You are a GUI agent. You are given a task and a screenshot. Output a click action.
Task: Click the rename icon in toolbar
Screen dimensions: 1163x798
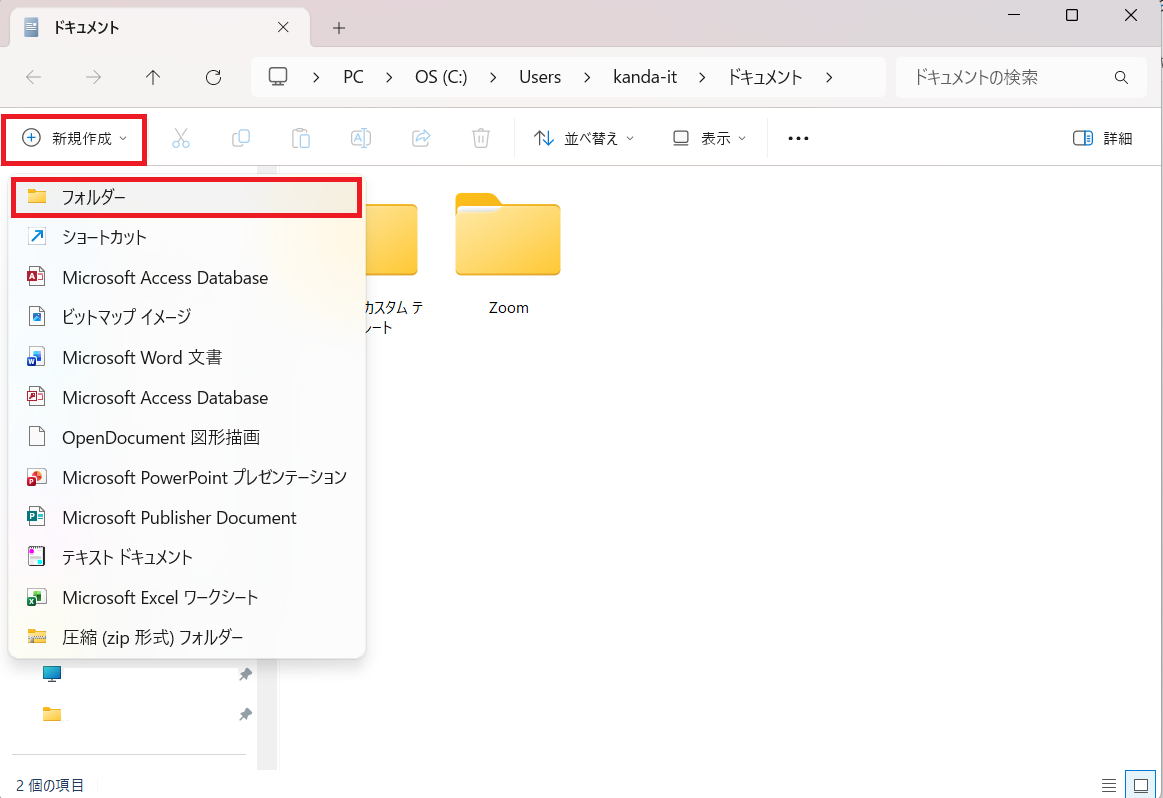tap(361, 138)
